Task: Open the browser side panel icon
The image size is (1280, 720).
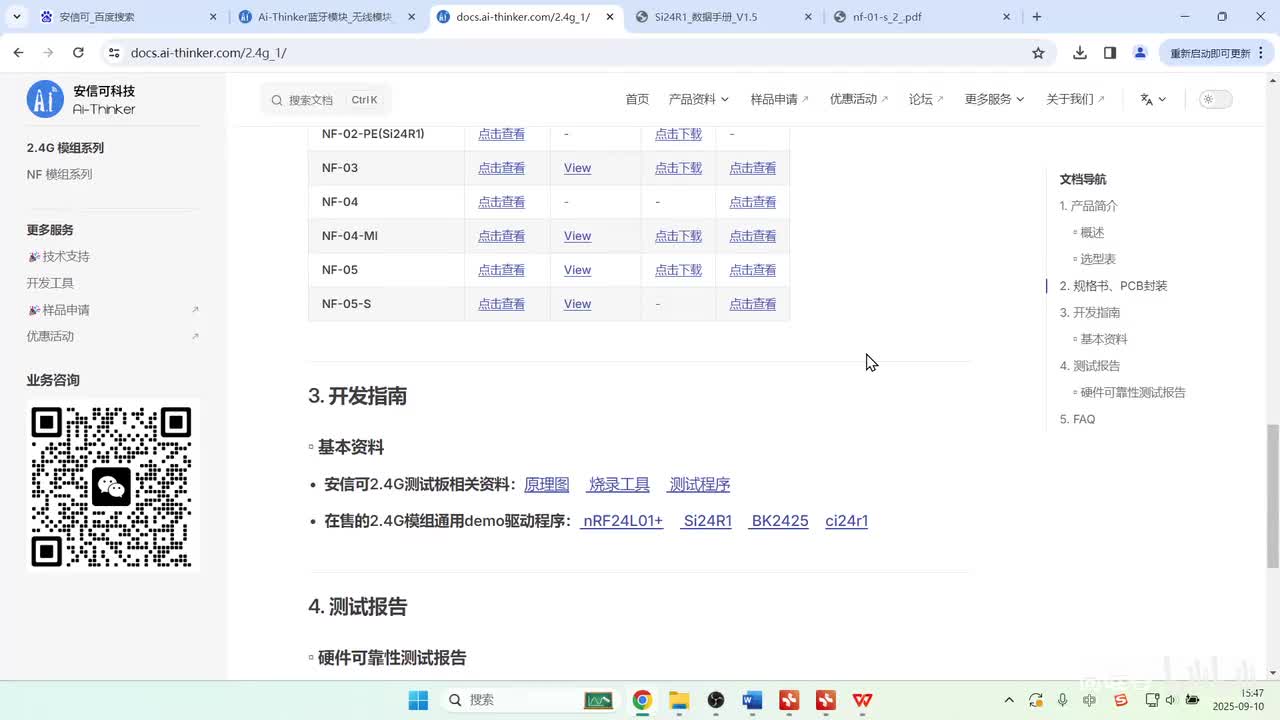Action: [x=1110, y=53]
